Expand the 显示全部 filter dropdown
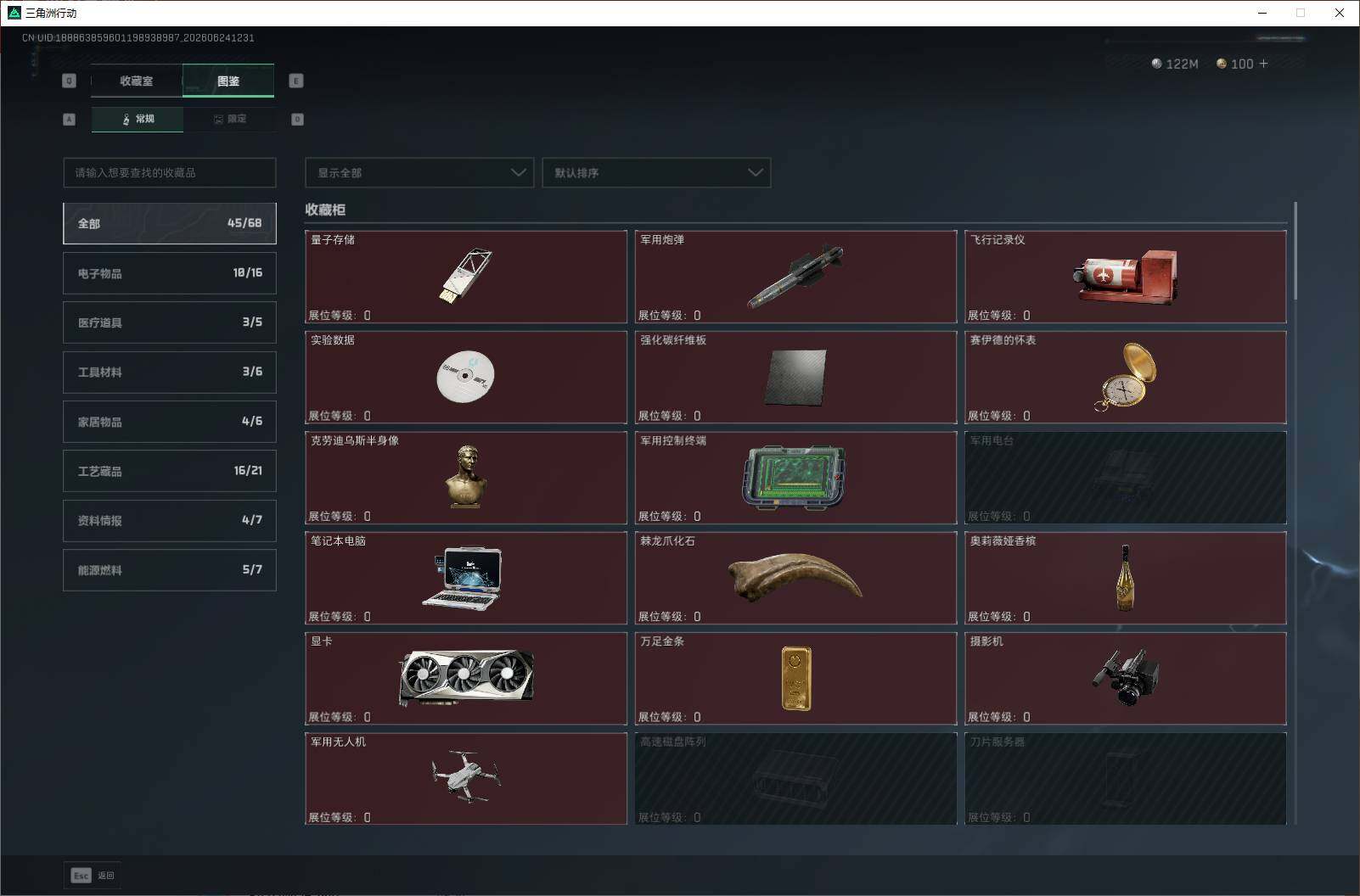 tap(419, 172)
